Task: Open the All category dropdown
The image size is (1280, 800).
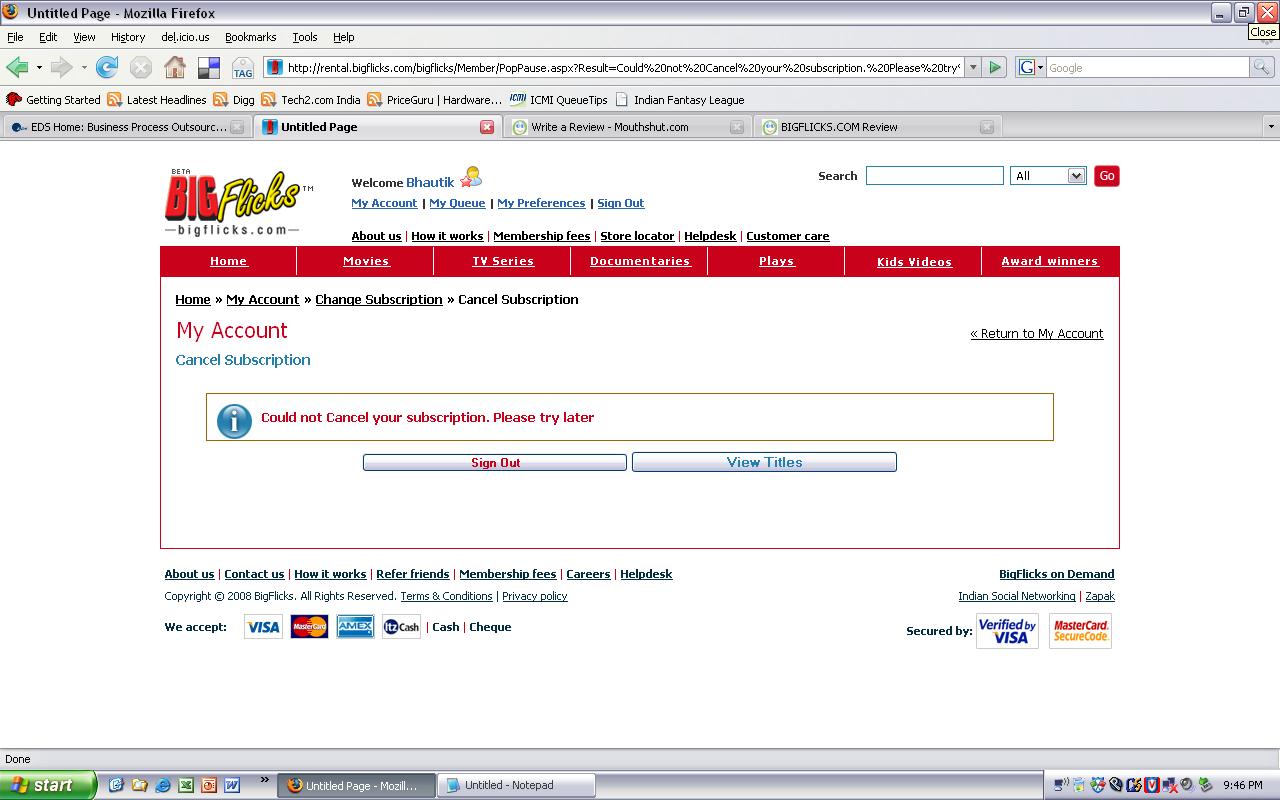Action: coord(1048,176)
